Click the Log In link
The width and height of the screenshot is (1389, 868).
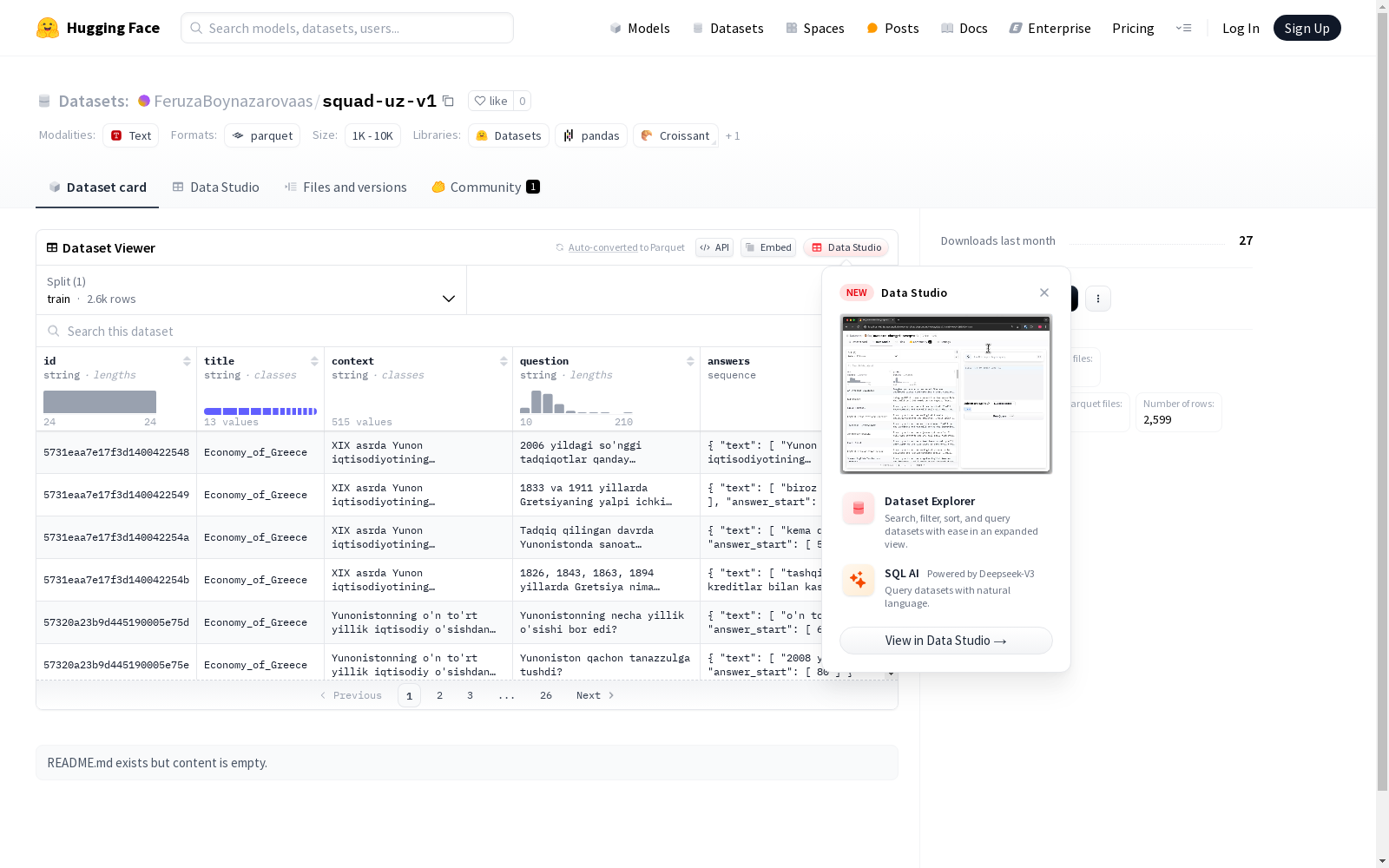[1241, 28]
